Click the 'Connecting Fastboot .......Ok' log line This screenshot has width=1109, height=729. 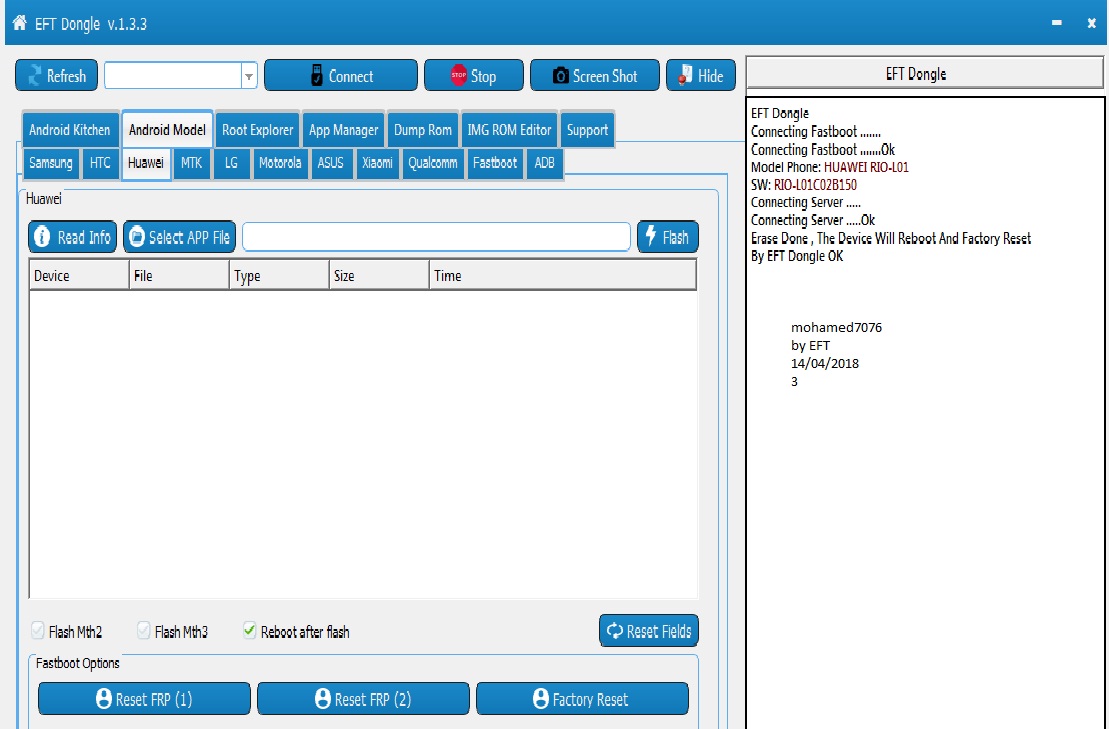(823, 150)
